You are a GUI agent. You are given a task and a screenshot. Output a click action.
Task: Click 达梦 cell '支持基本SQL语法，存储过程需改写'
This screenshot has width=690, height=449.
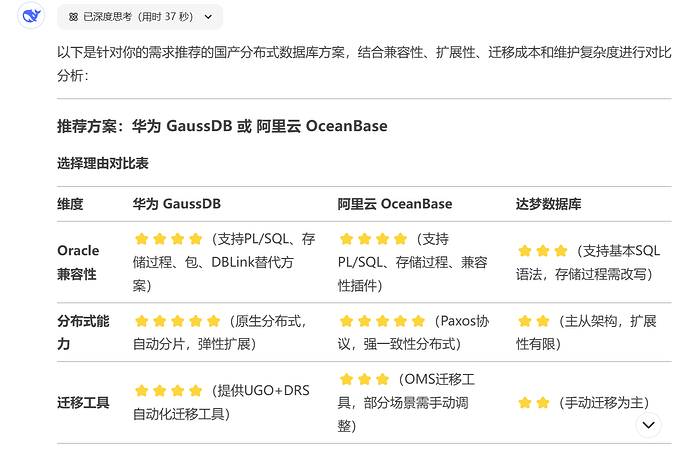click(x=588, y=262)
